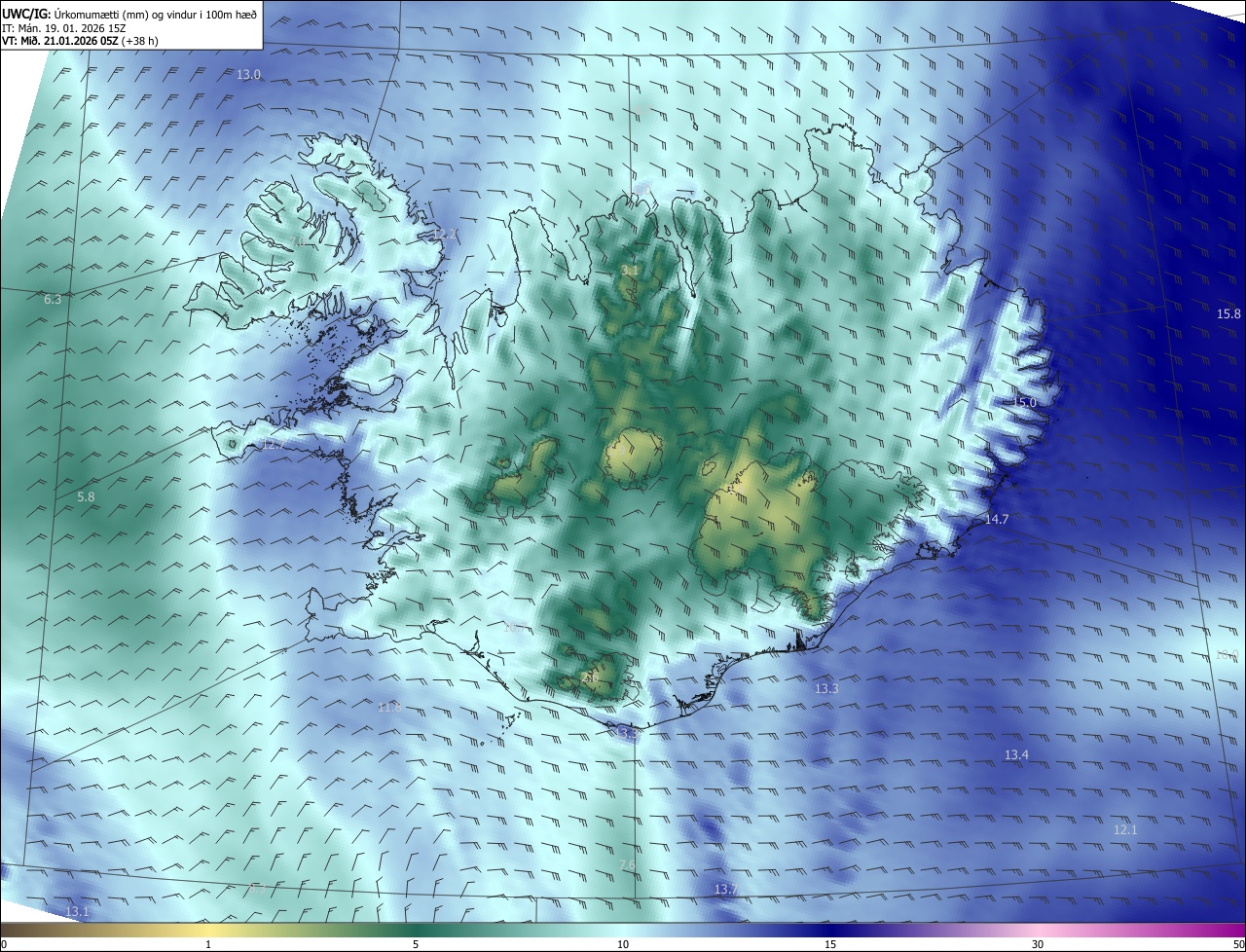
Task: Click the color scale tick labeled 0
Action: coord(4,944)
